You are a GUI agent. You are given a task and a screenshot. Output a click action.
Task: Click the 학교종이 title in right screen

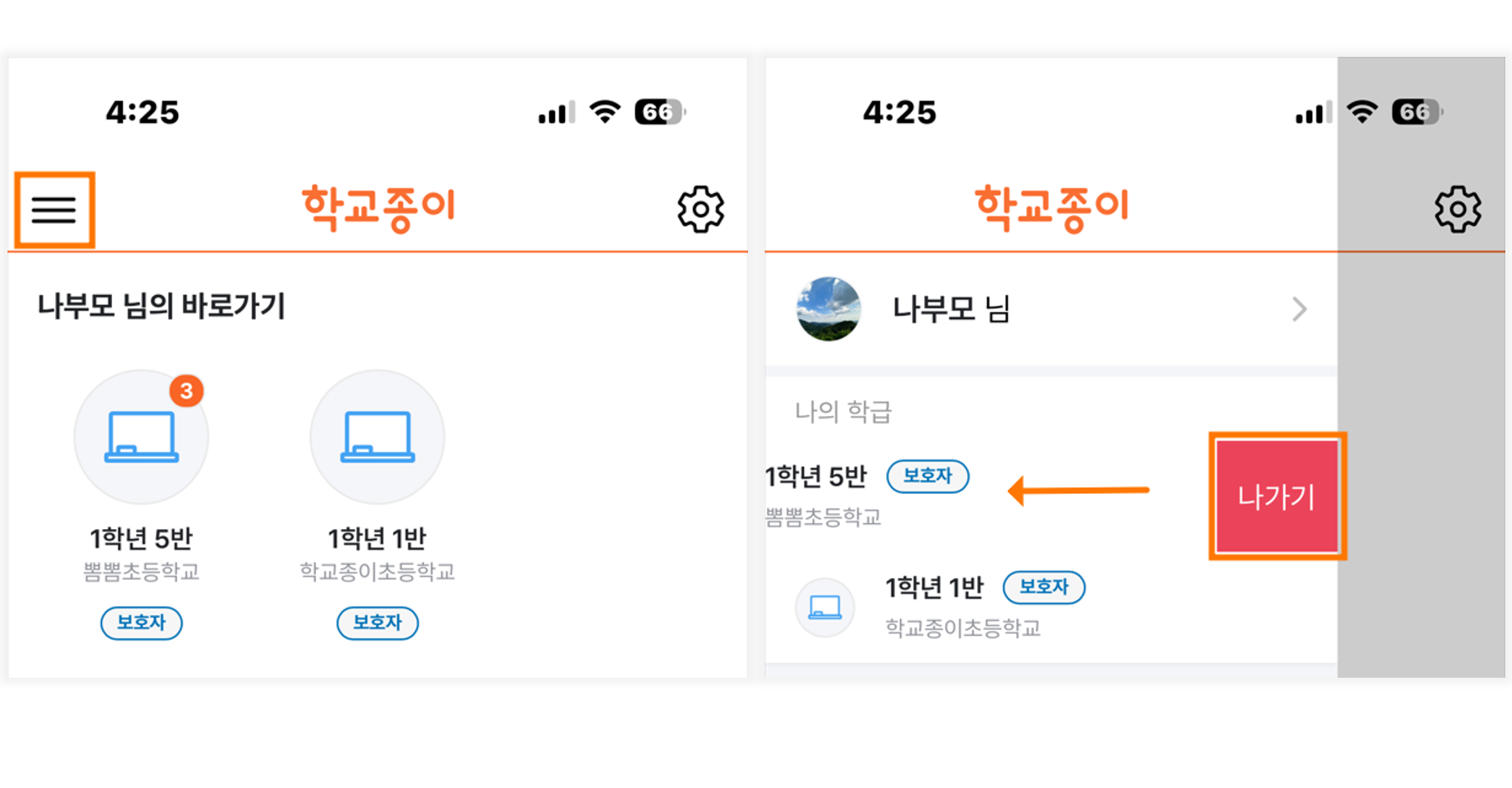[x=1052, y=207]
